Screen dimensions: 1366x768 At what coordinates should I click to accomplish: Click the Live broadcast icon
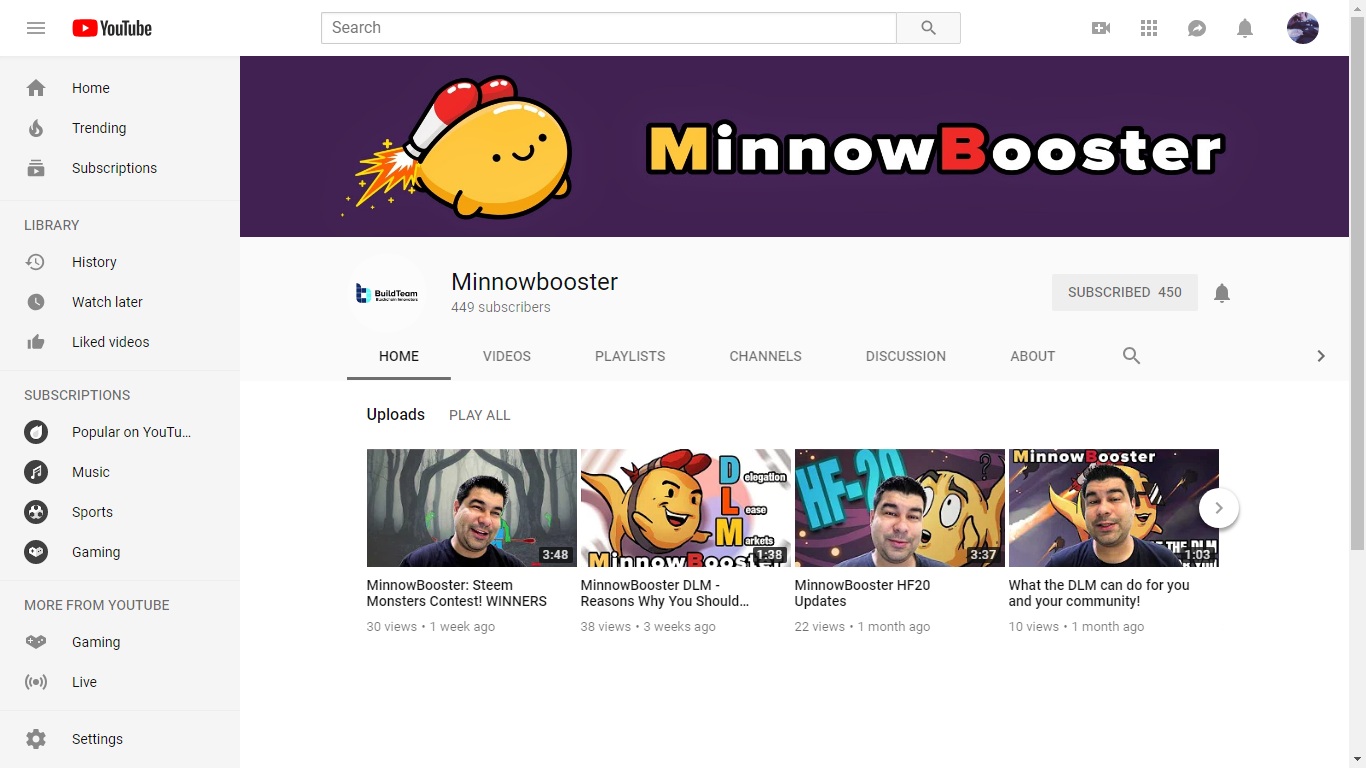[36, 682]
